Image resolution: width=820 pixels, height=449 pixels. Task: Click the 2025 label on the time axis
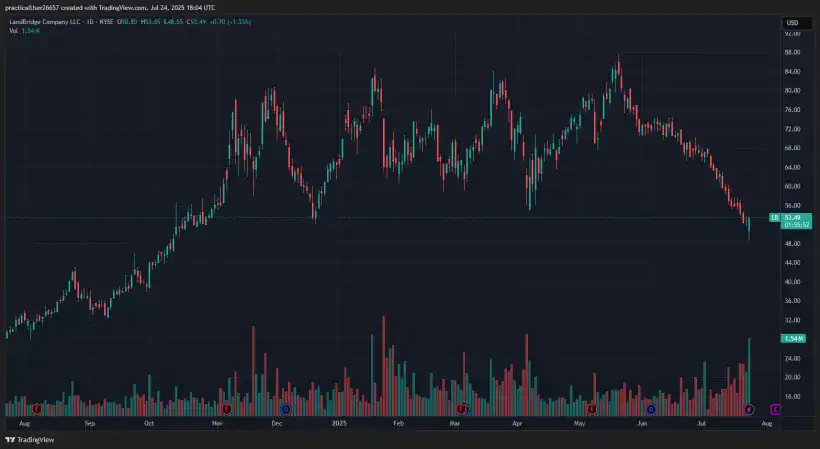click(338, 424)
